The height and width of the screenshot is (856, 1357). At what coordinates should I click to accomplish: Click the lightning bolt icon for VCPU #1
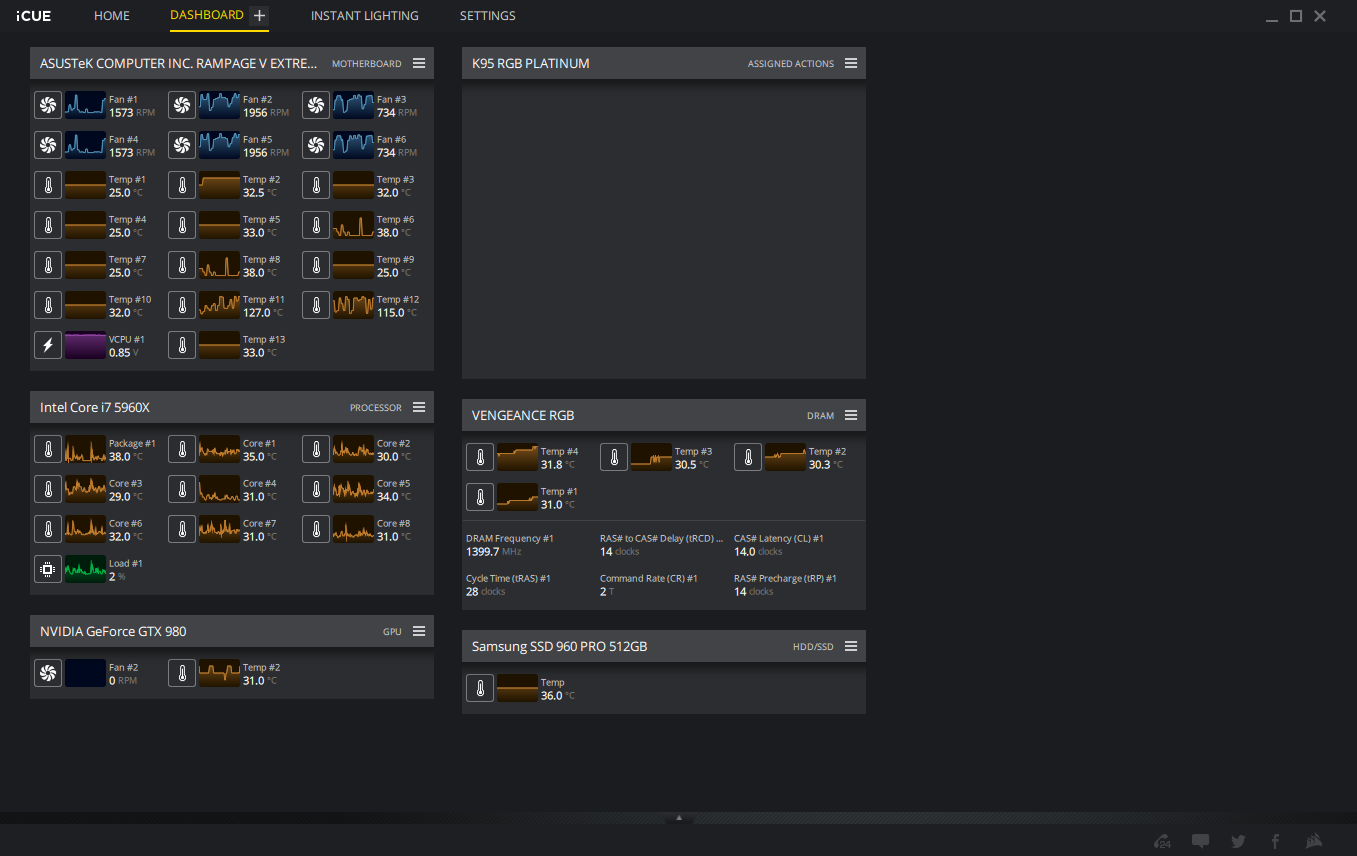[x=48, y=346]
